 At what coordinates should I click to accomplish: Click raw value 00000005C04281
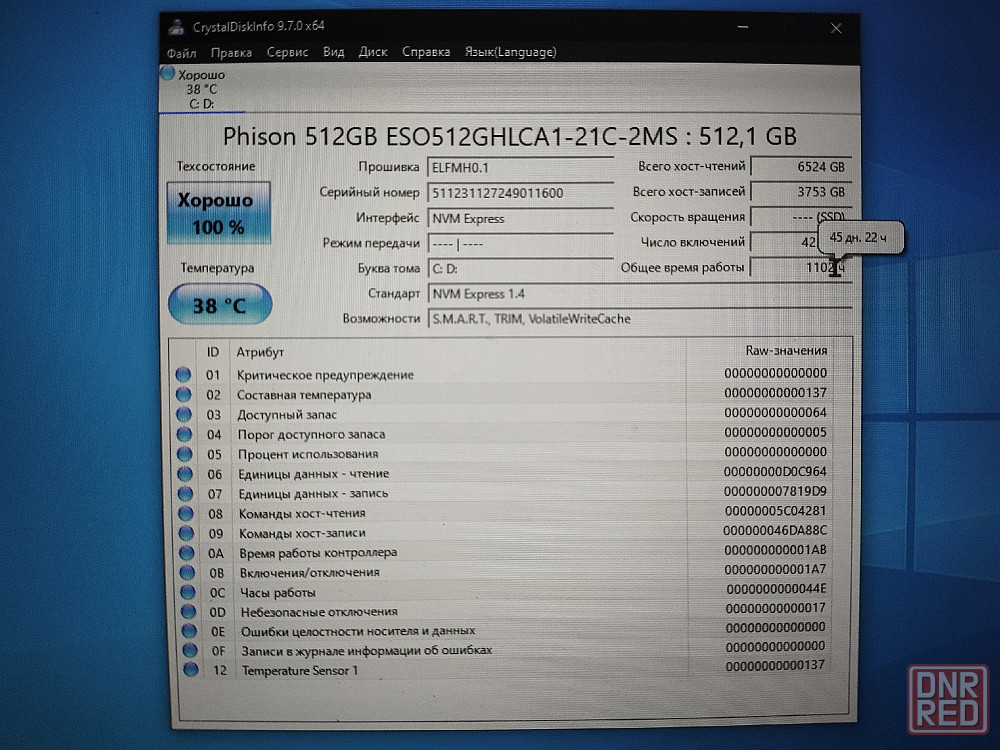click(776, 511)
